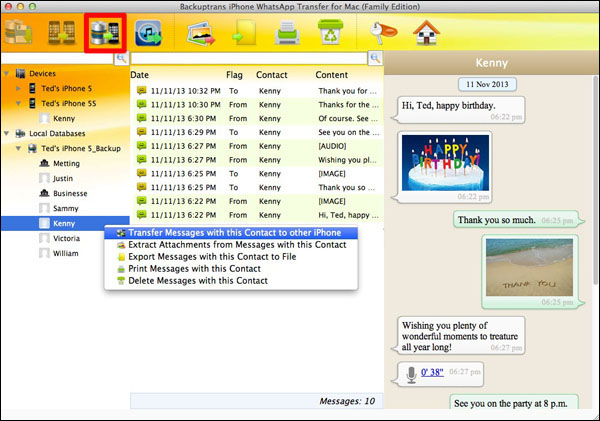Select the Sammy contact
The width and height of the screenshot is (600, 421).
tap(65, 208)
